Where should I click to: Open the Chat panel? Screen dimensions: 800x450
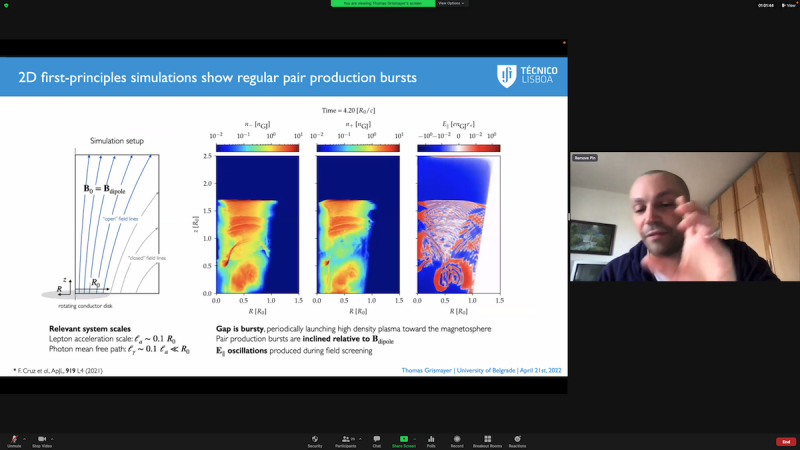(x=377, y=439)
